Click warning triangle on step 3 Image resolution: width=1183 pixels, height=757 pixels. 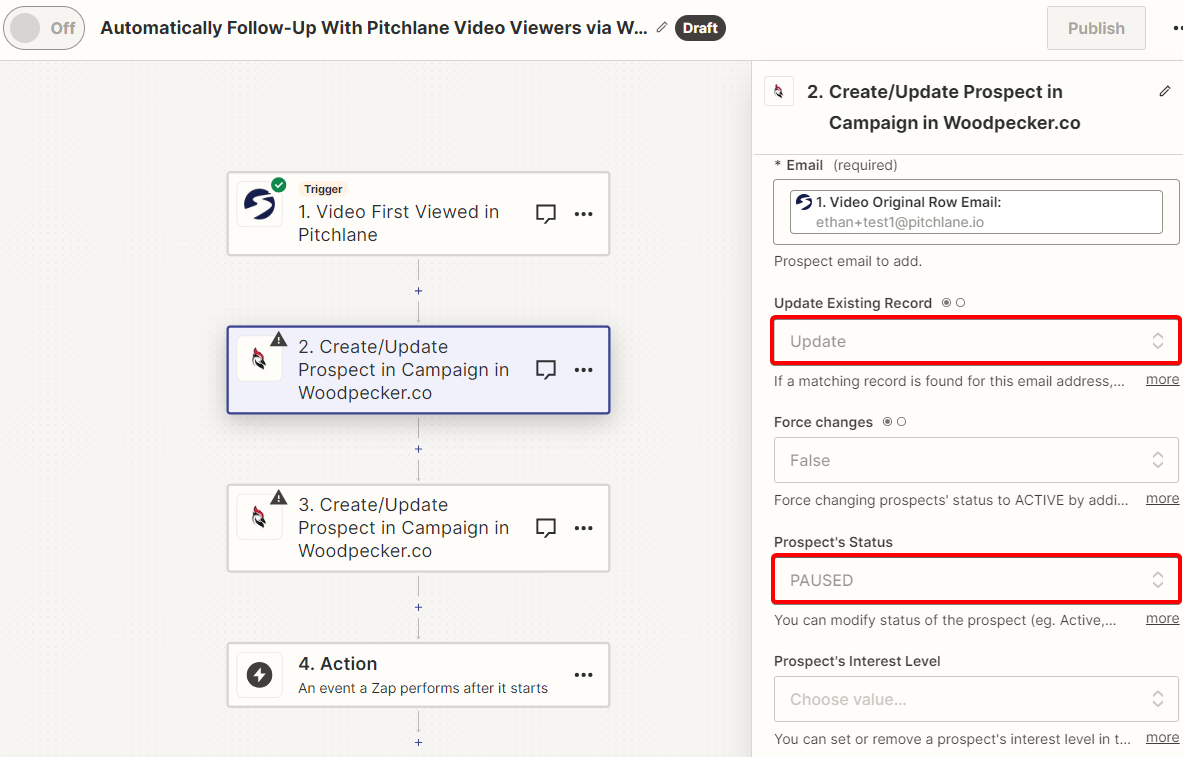click(278, 497)
